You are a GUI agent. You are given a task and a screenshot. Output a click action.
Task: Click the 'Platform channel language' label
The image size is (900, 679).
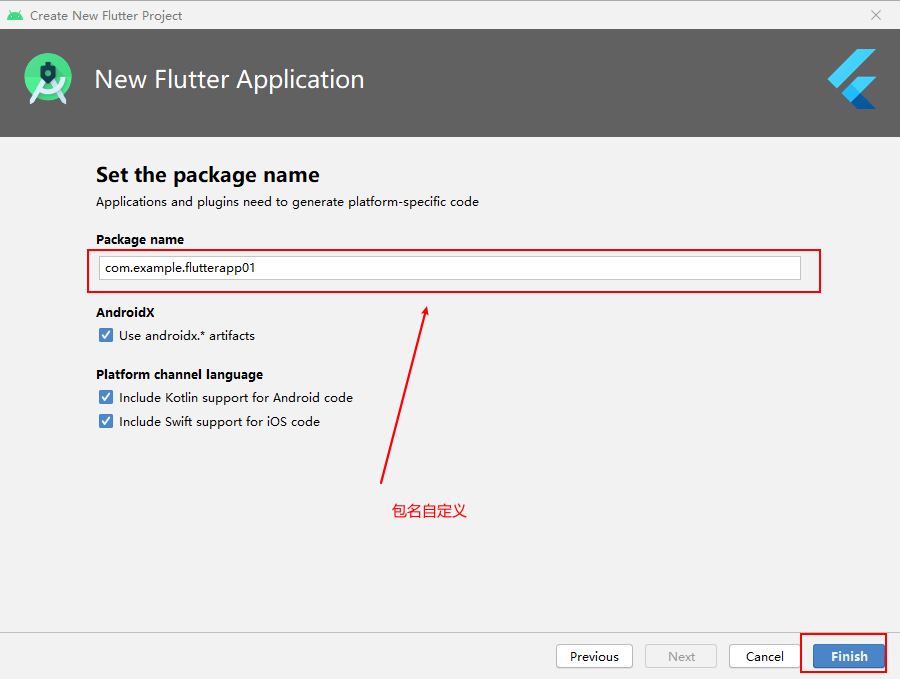[180, 375]
